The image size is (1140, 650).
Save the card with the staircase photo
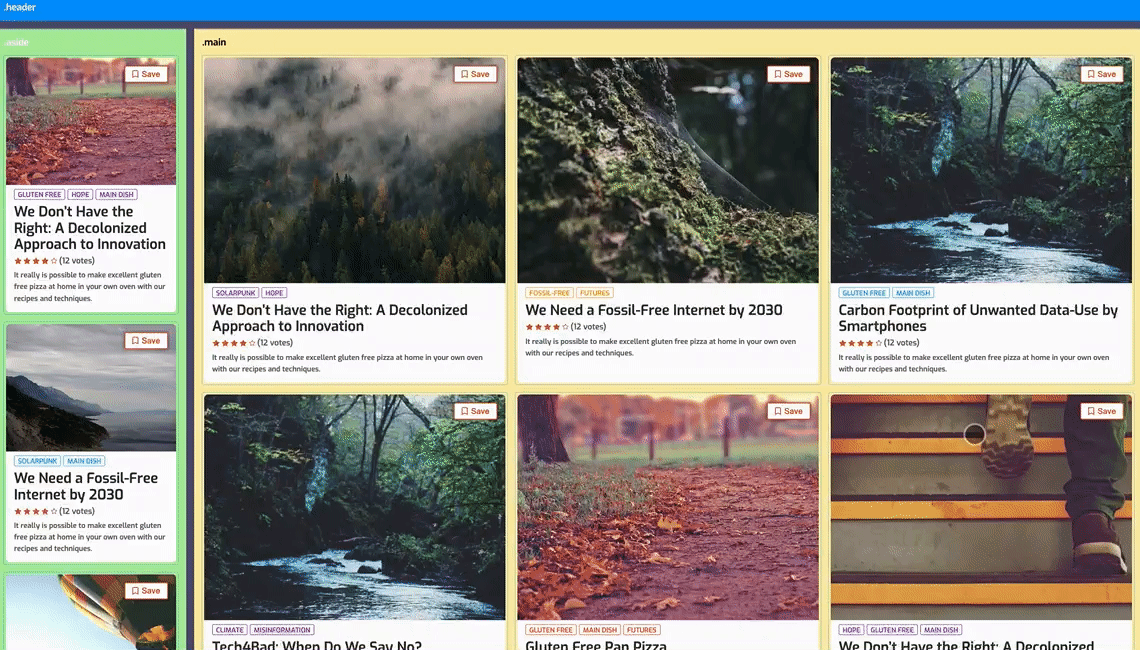1102,412
